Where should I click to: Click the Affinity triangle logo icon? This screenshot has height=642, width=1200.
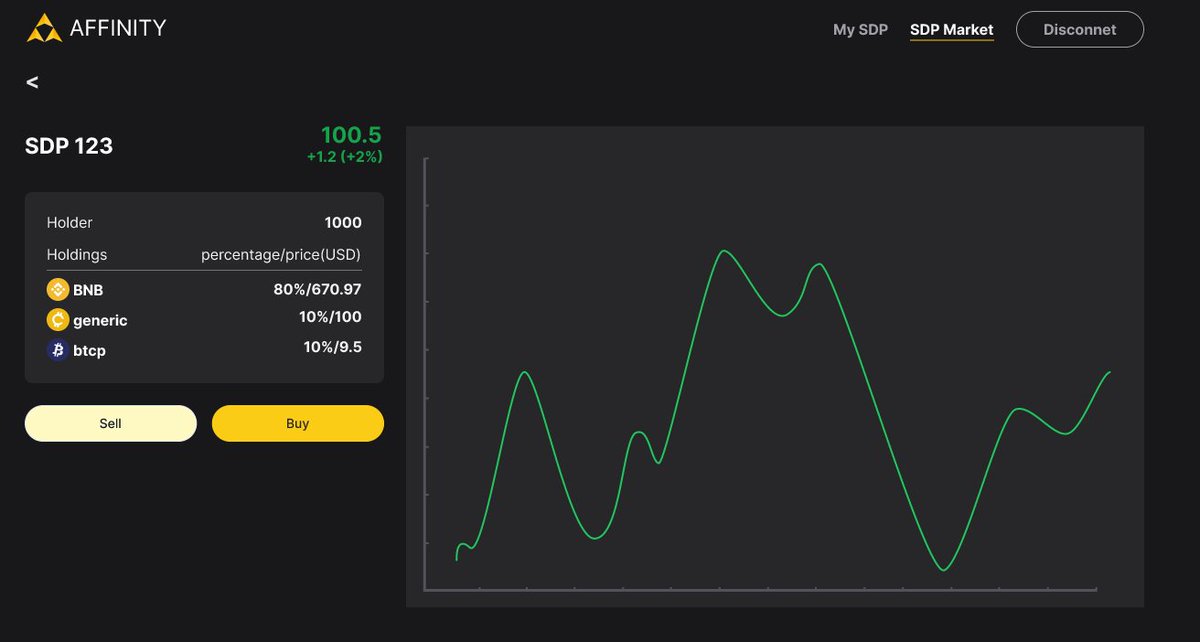point(44,28)
